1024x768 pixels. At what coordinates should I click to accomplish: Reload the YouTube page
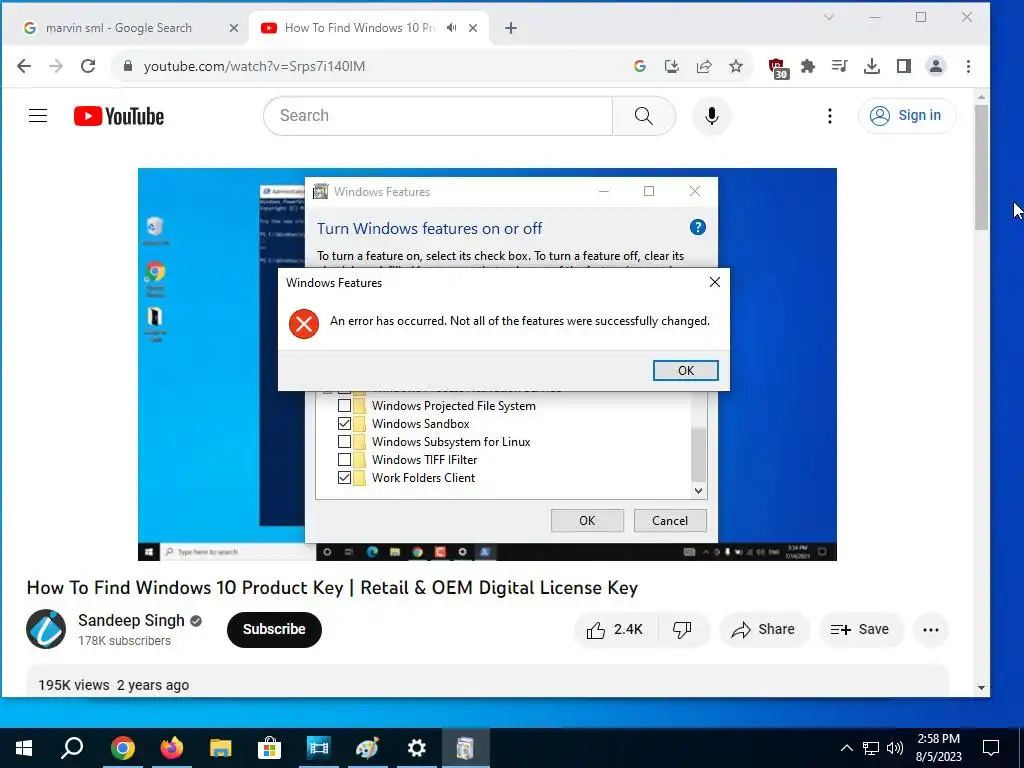[88, 66]
